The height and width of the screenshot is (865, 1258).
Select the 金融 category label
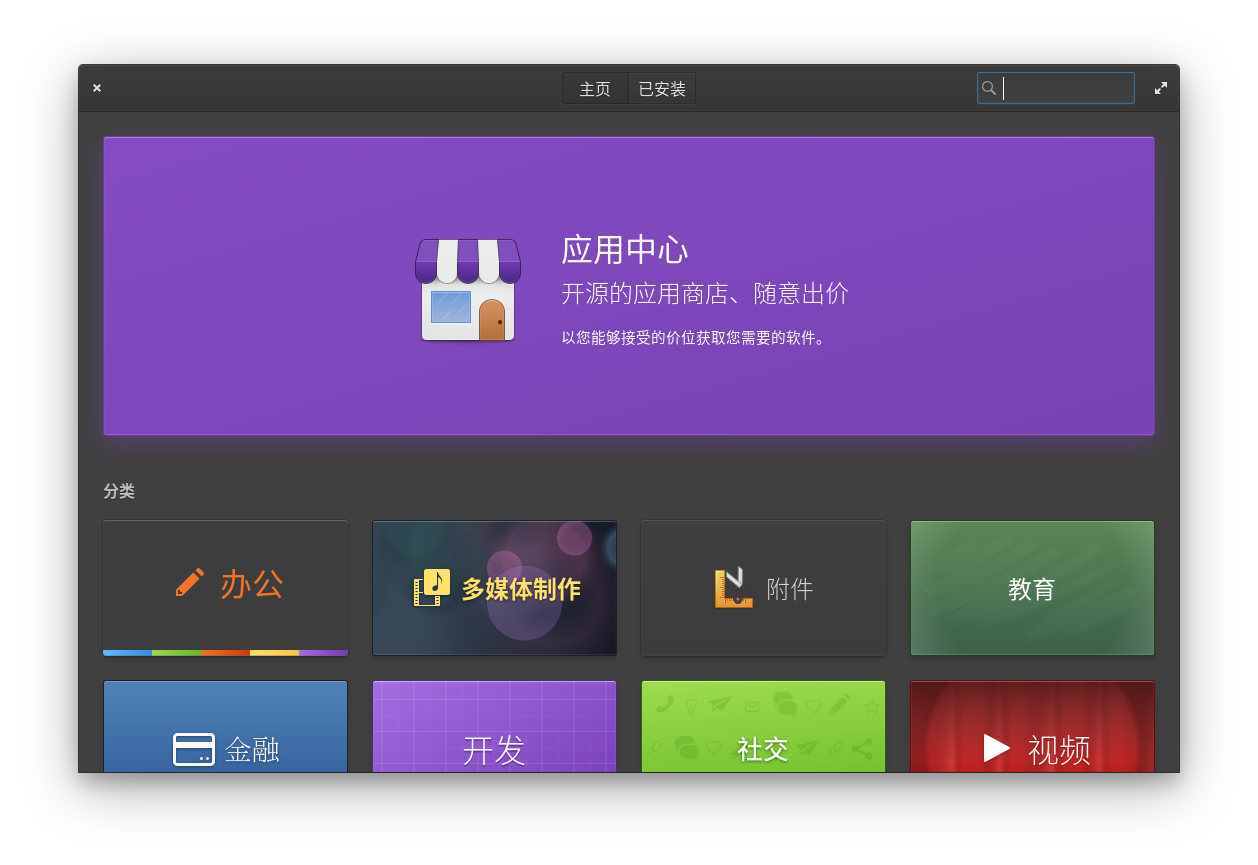tap(252, 749)
